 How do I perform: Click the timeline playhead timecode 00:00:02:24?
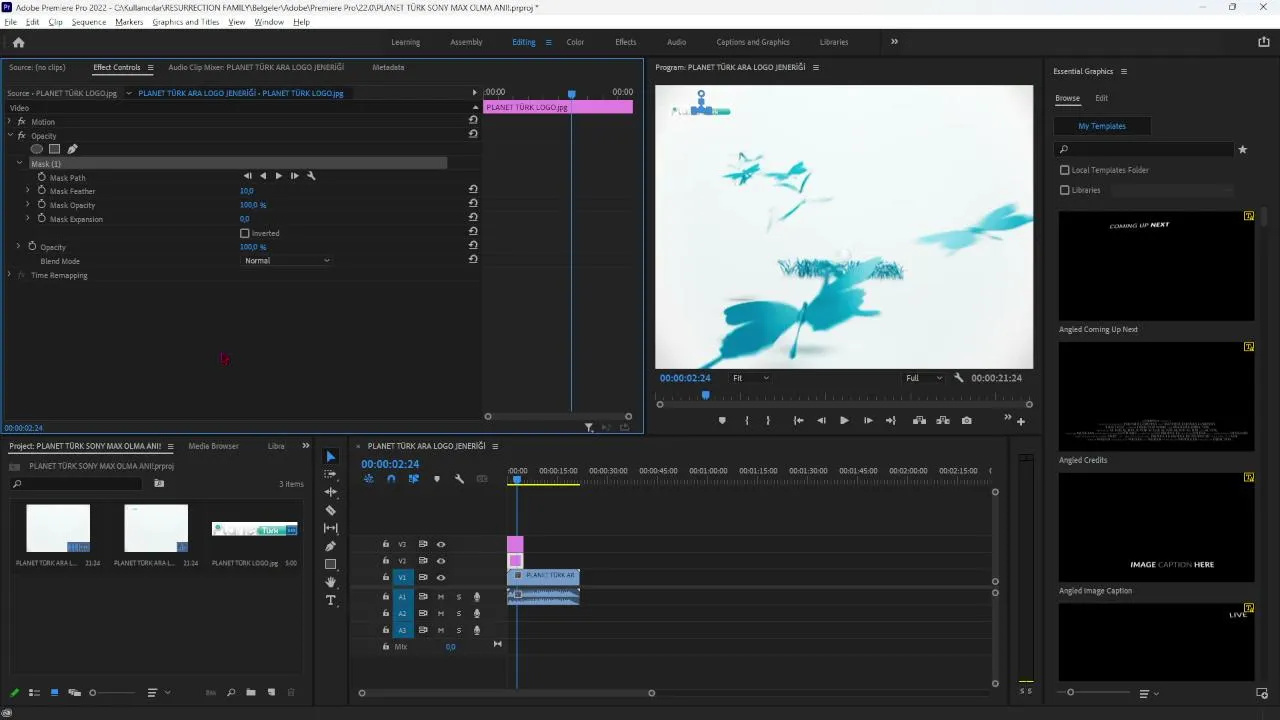(390, 464)
